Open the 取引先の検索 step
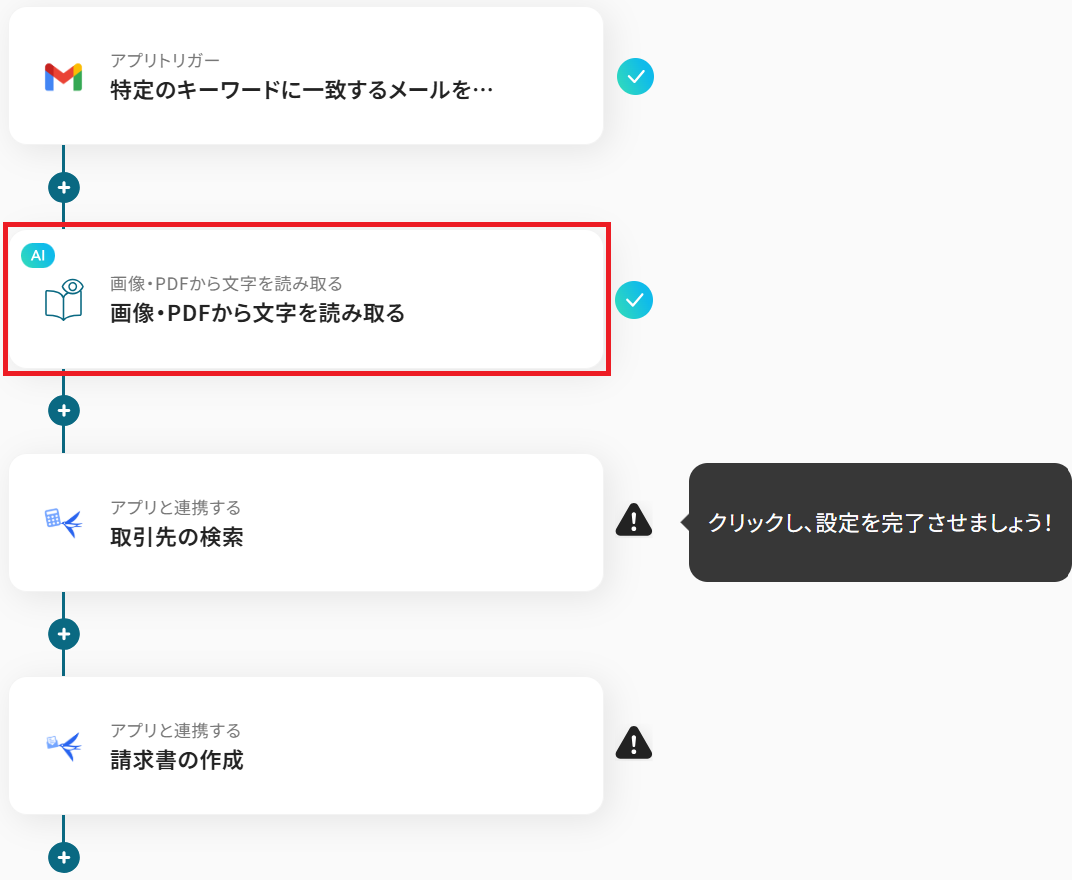Image resolution: width=1072 pixels, height=880 pixels. (177, 538)
